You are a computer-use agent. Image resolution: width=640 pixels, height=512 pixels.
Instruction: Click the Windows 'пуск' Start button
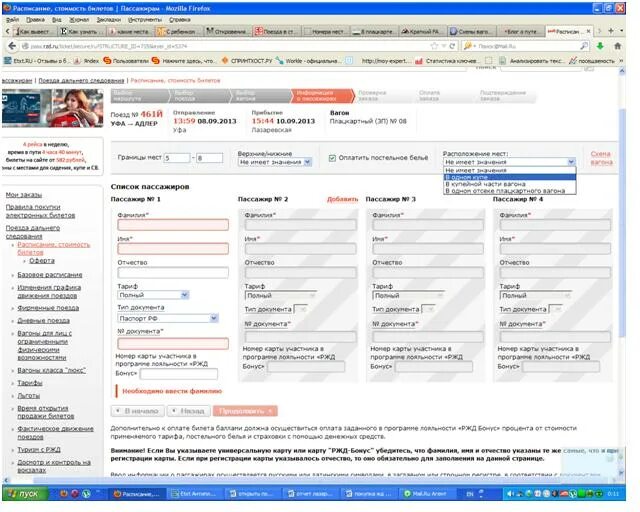coord(24,494)
